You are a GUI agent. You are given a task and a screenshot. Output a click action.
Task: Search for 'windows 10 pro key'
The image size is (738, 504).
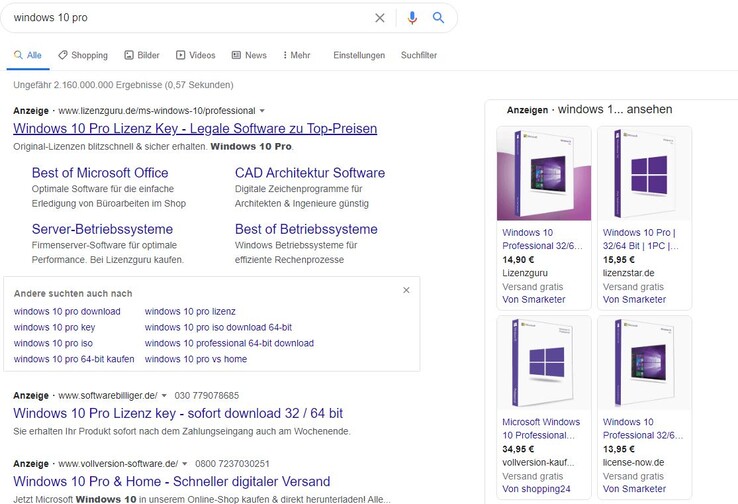[x=54, y=328]
